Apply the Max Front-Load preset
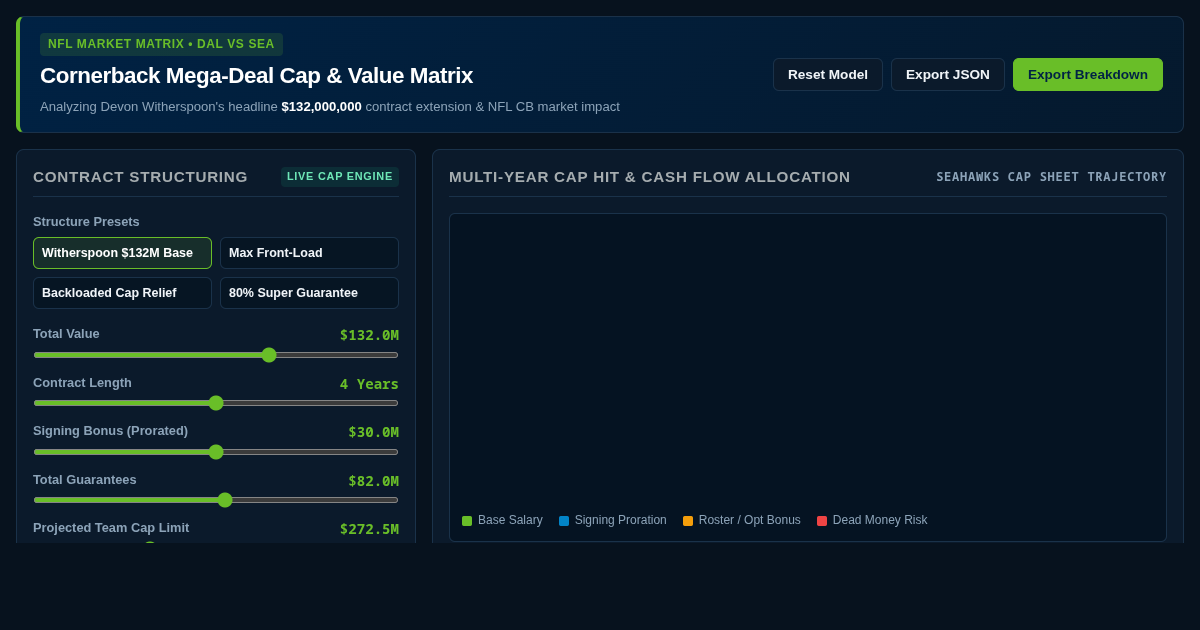This screenshot has width=1200, height=630. (309, 253)
